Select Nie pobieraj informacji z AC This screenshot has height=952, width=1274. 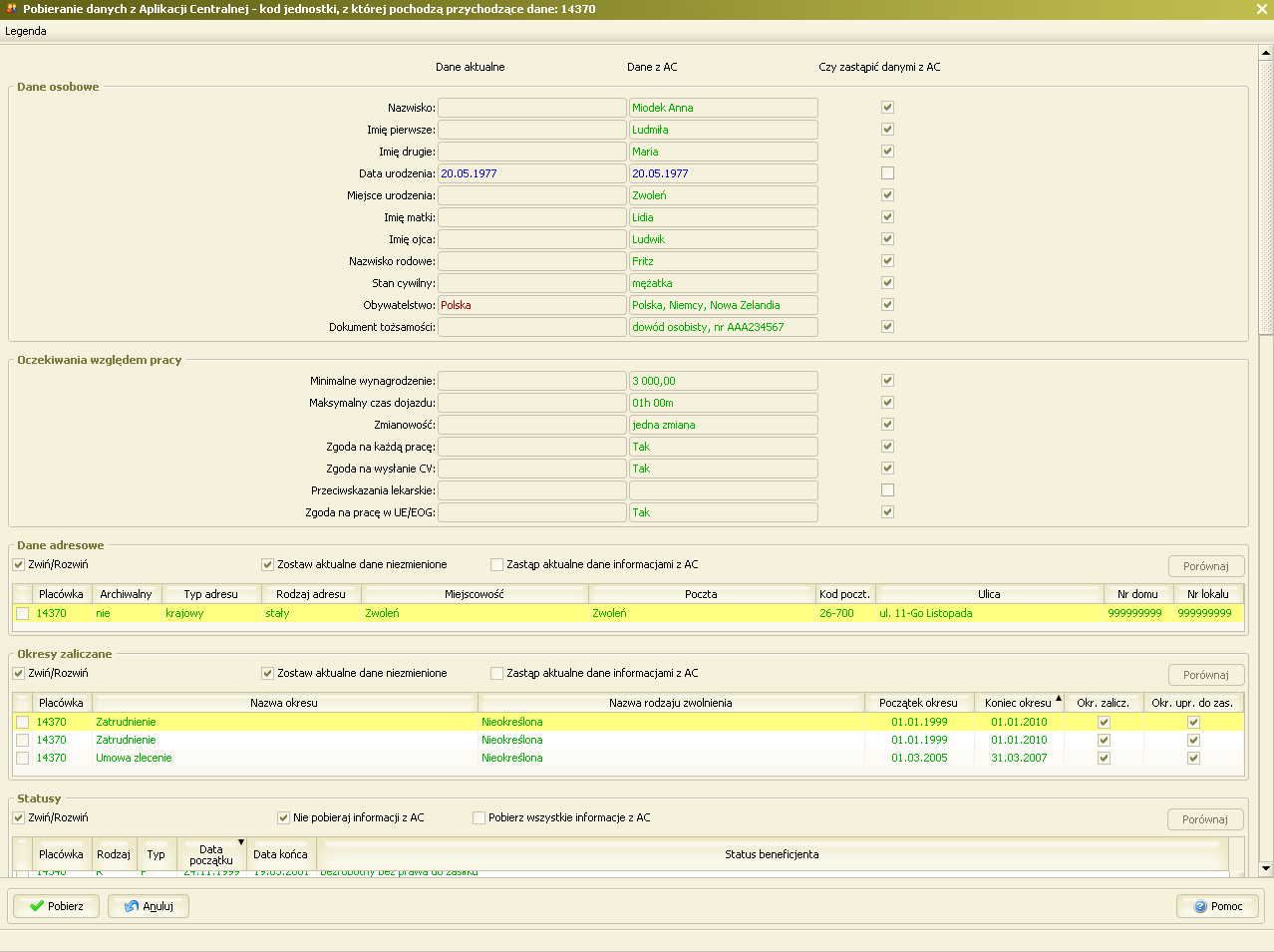pos(283,817)
